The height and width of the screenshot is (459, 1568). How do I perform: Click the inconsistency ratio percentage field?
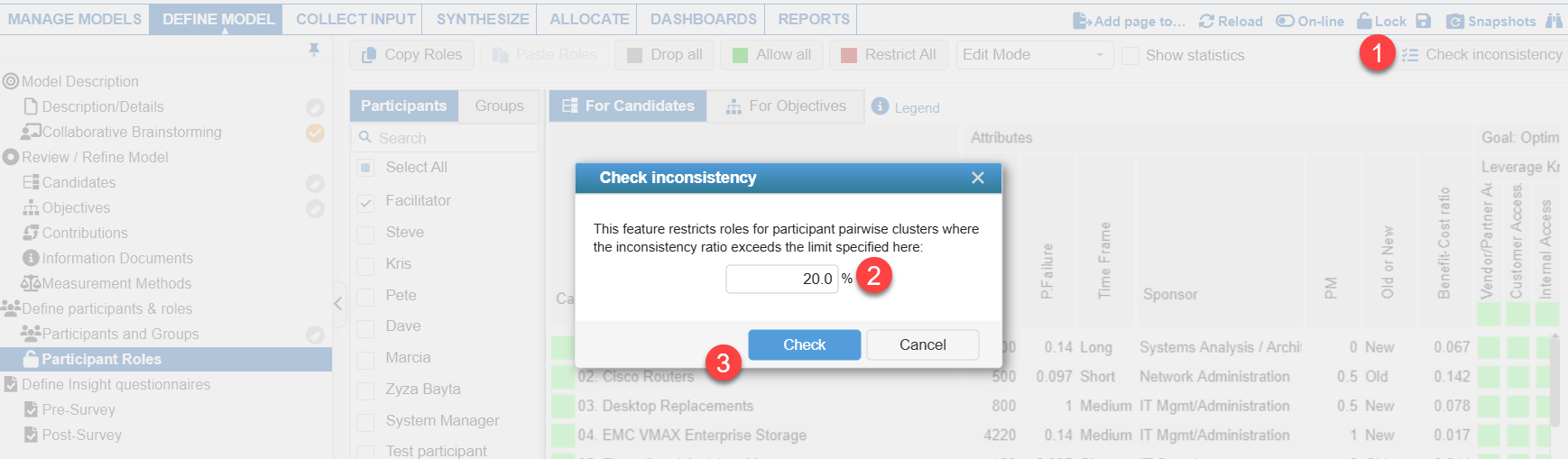(x=781, y=279)
